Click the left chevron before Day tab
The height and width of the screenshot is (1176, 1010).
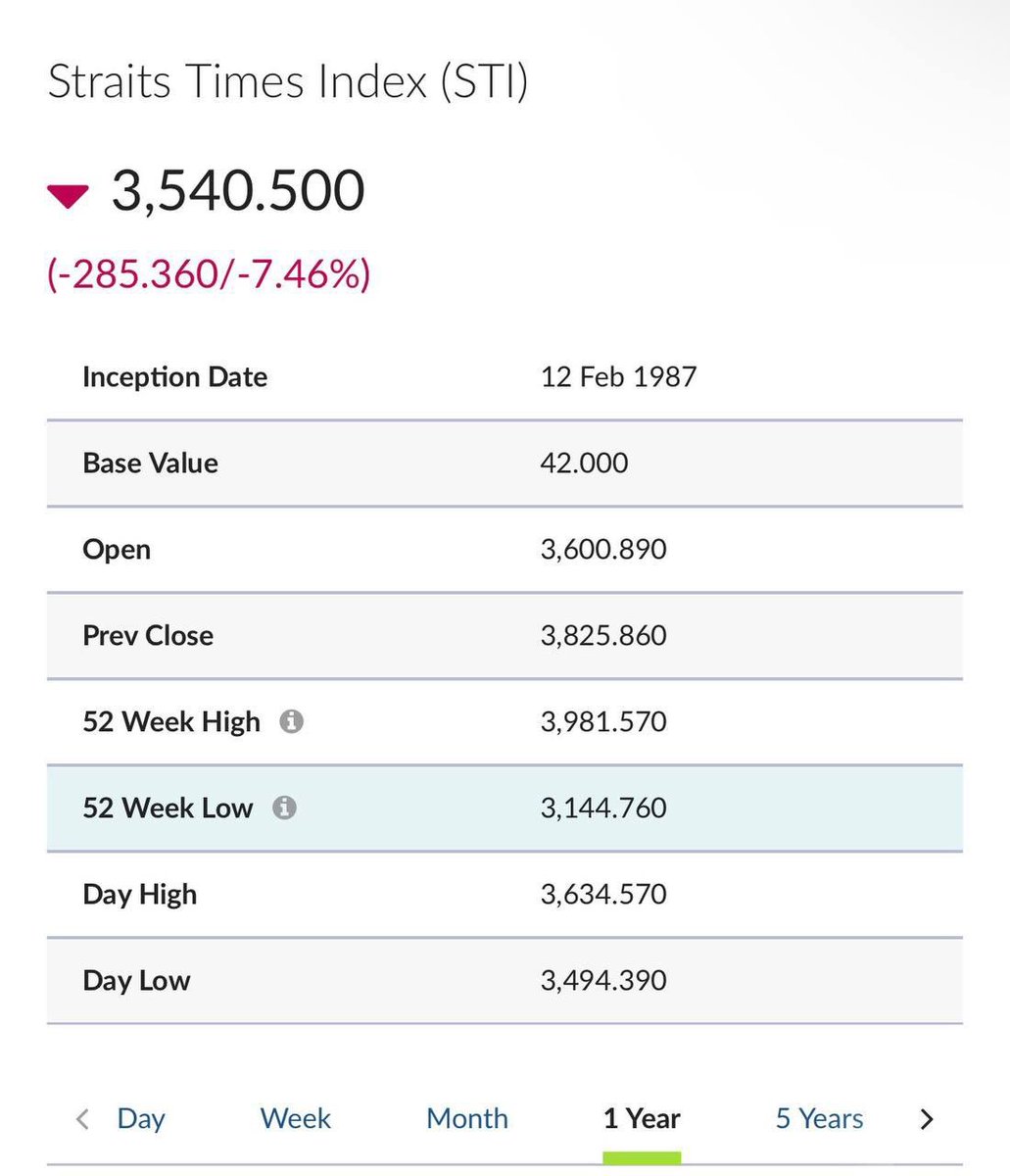(82, 1118)
